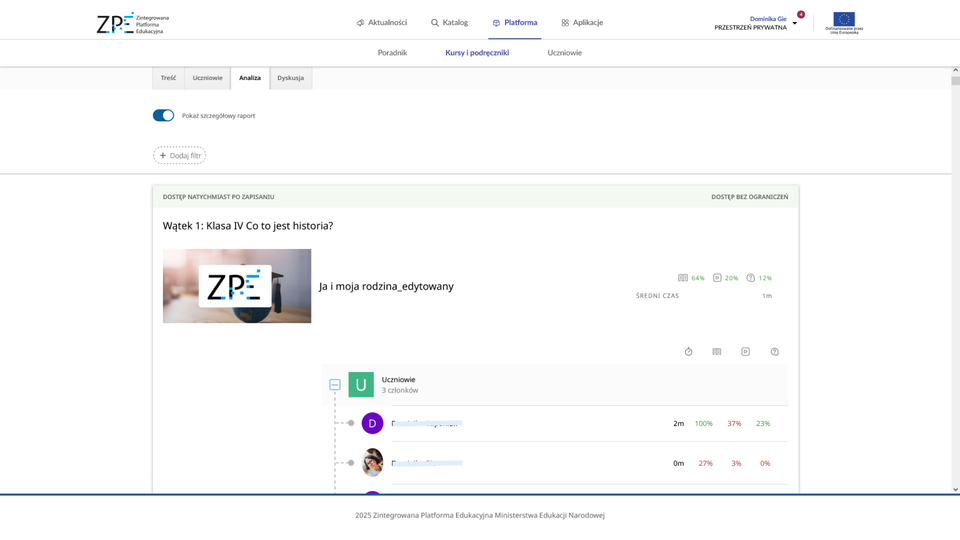Collapse the Uczniowie group tree
The image size is (960, 540).
335,385
